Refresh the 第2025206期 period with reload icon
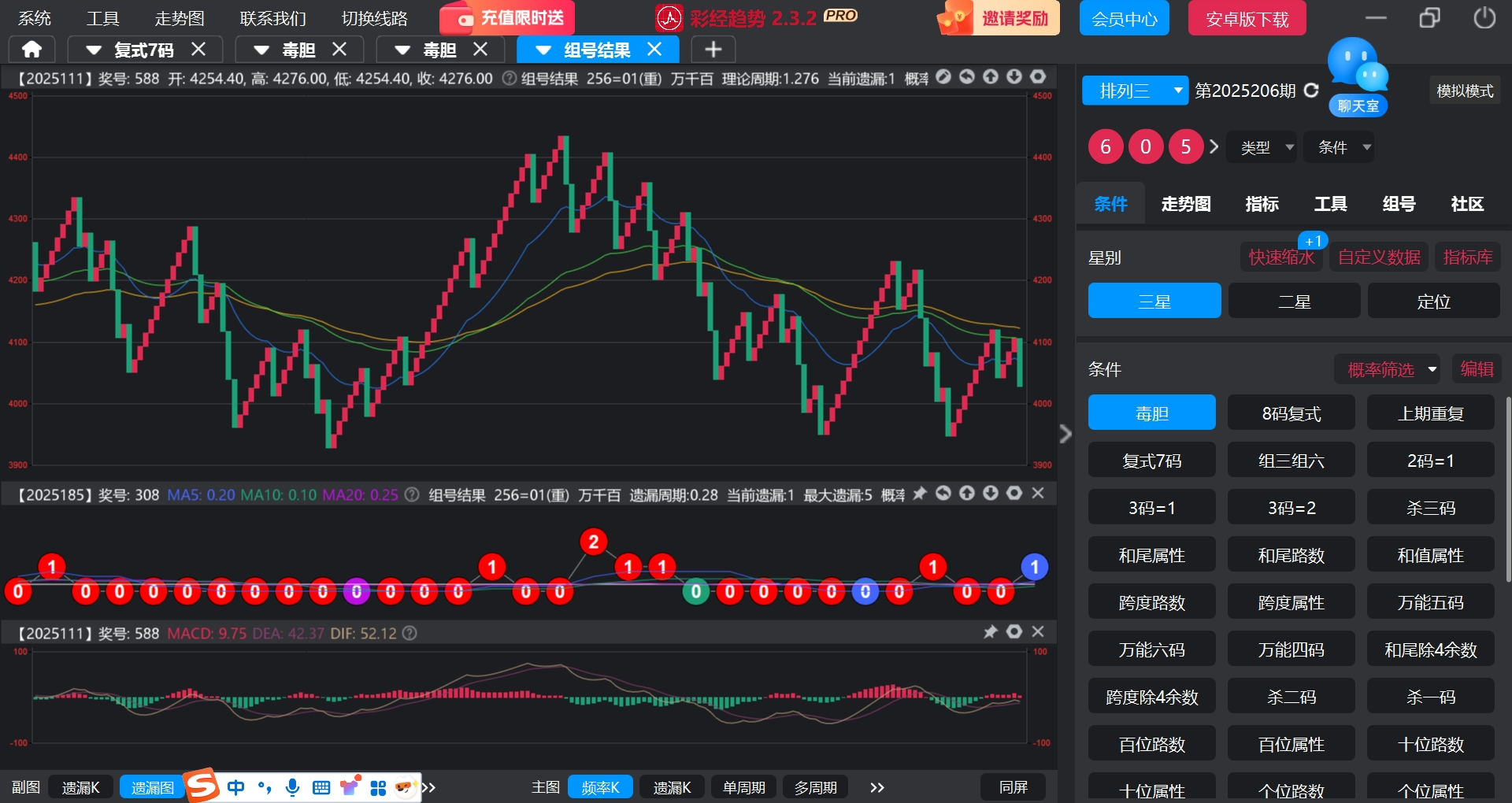1512x803 pixels. pos(1311,91)
